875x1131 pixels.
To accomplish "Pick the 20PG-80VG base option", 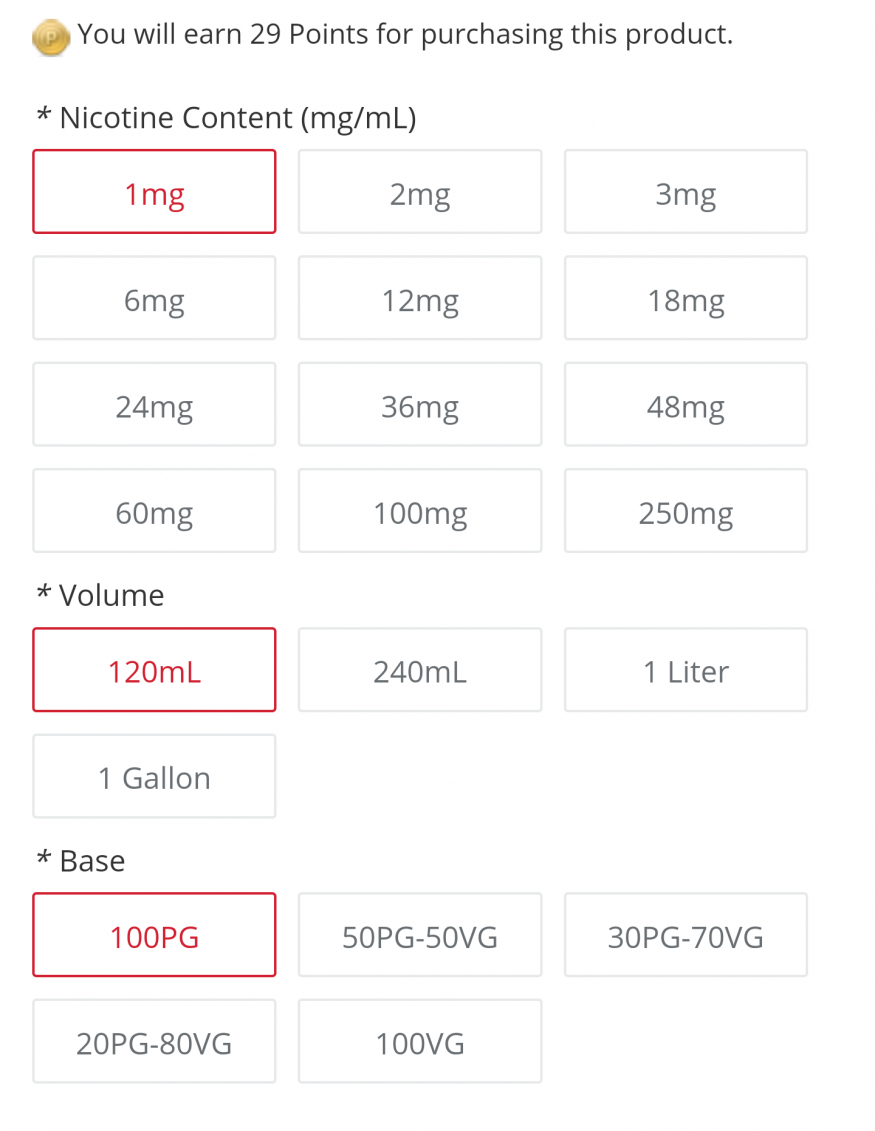I will 154,1041.
